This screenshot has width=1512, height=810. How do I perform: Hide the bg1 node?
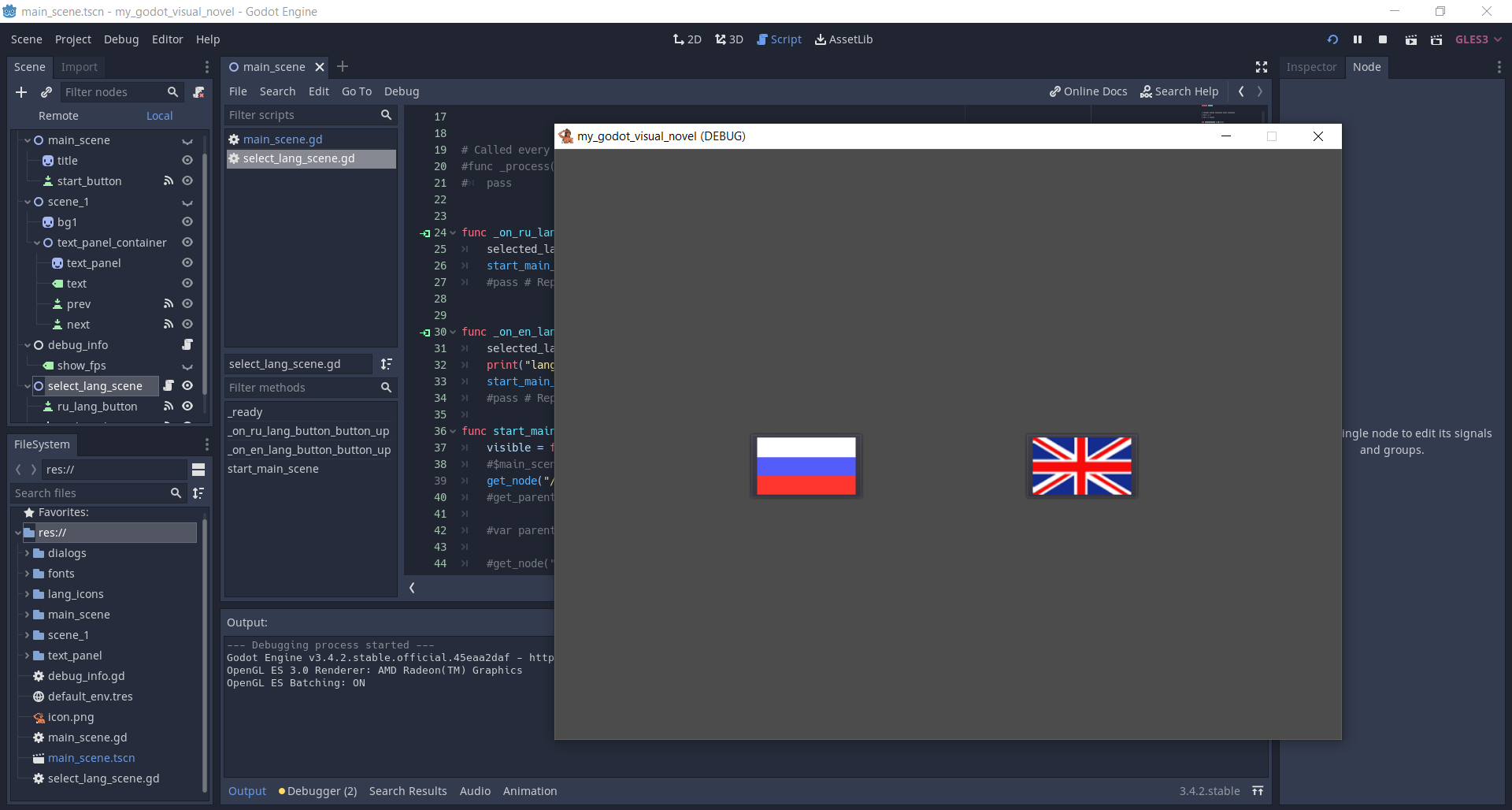[x=187, y=222]
